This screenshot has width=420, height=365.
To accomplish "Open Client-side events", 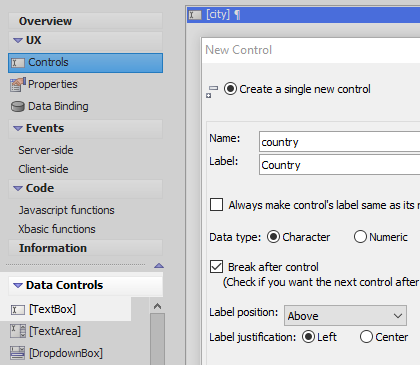I will point(43,169).
